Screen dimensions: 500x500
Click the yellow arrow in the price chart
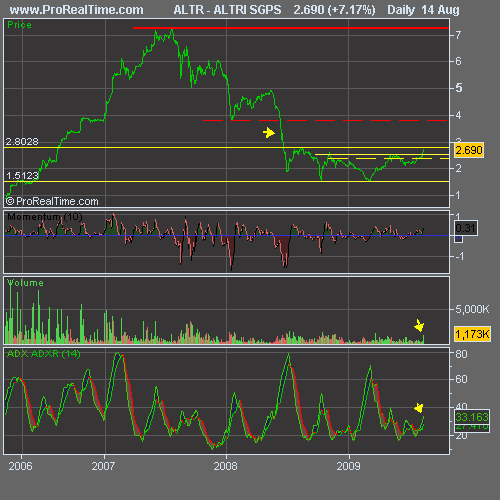point(269,133)
